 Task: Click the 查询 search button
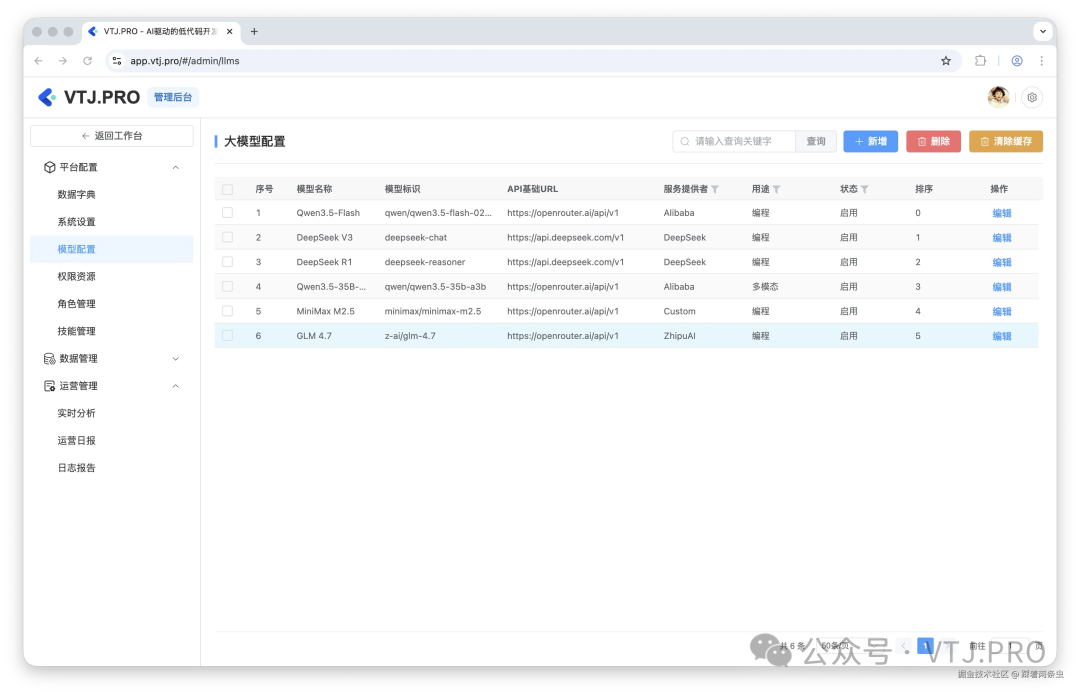tap(816, 141)
